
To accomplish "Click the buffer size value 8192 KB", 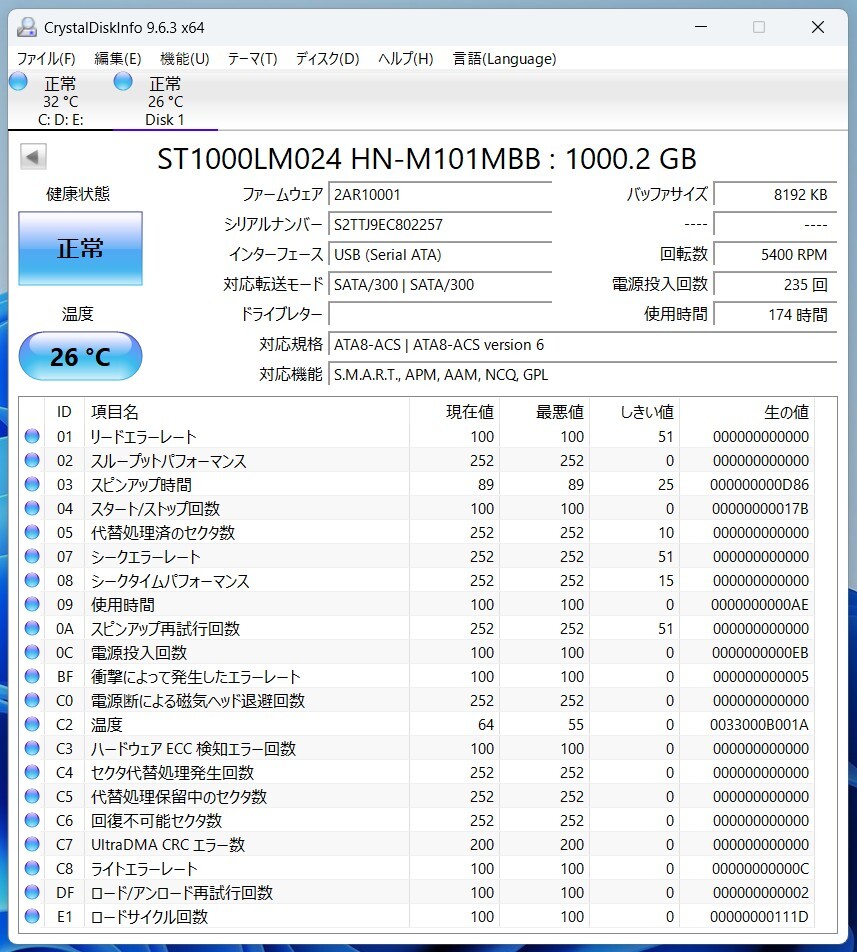I will (x=775, y=195).
